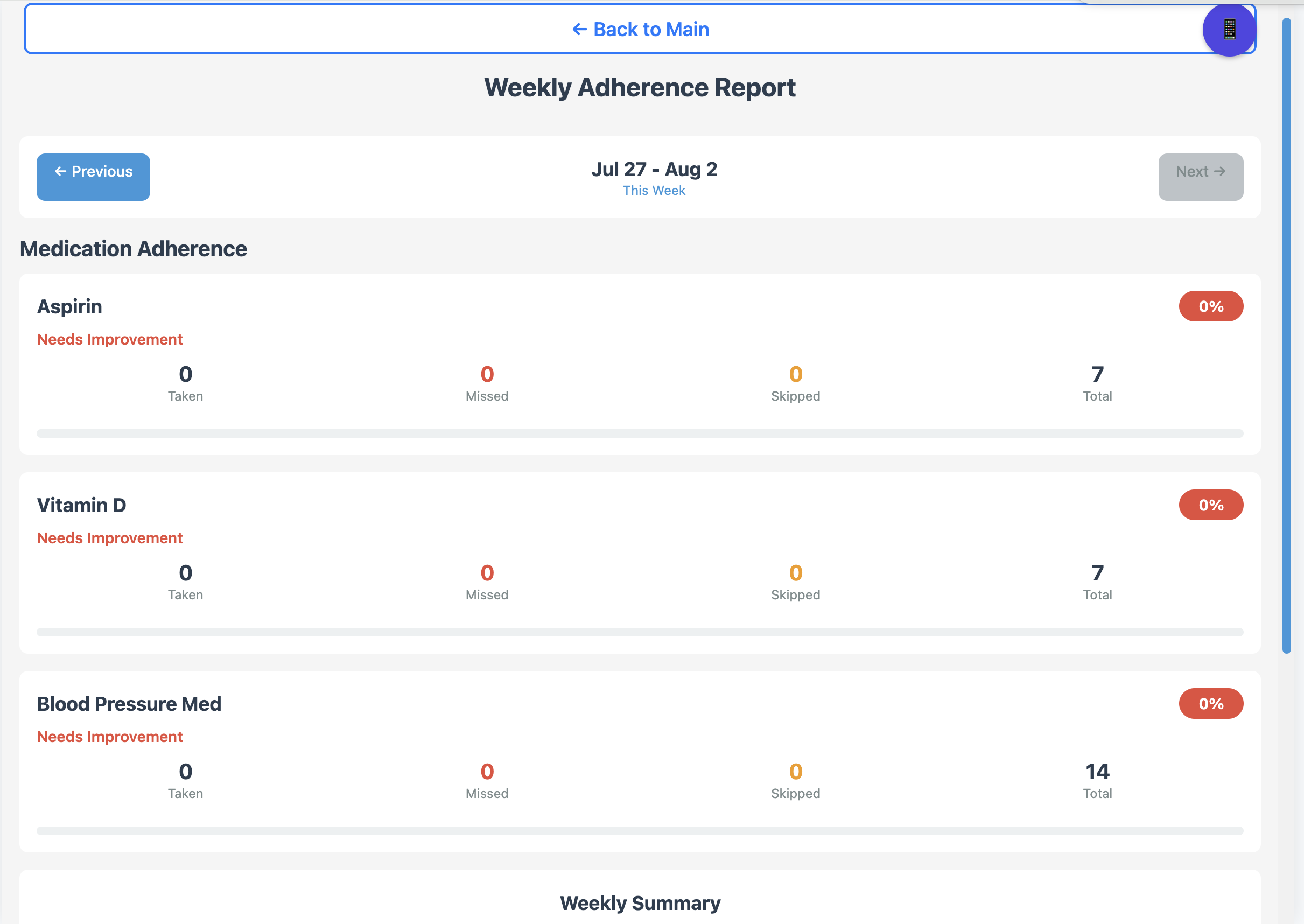Screen dimensions: 1304x924
Task: Click the Aspirin adherence progress bar
Action: click(x=640, y=433)
